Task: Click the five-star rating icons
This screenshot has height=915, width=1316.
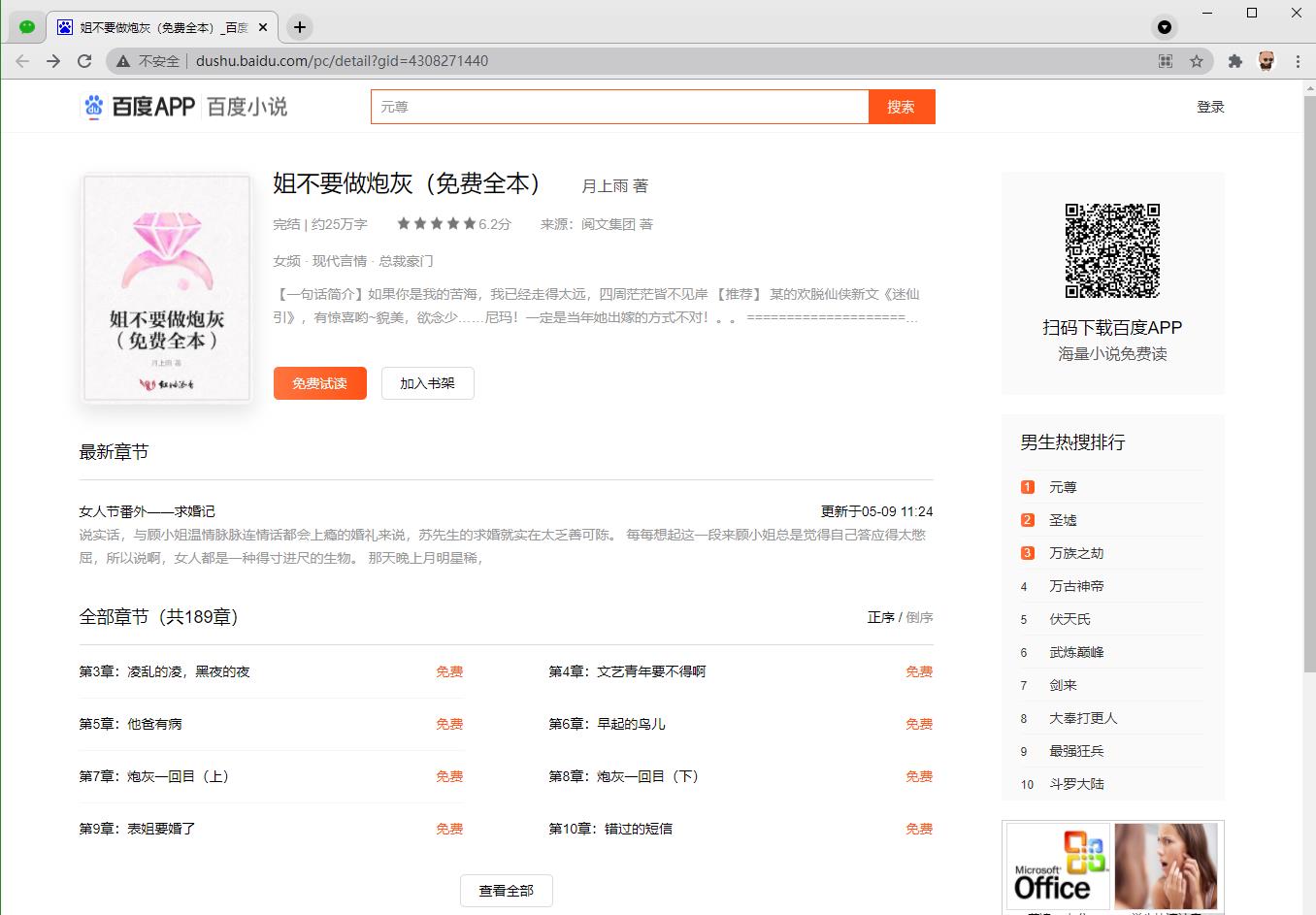Action: point(436,224)
